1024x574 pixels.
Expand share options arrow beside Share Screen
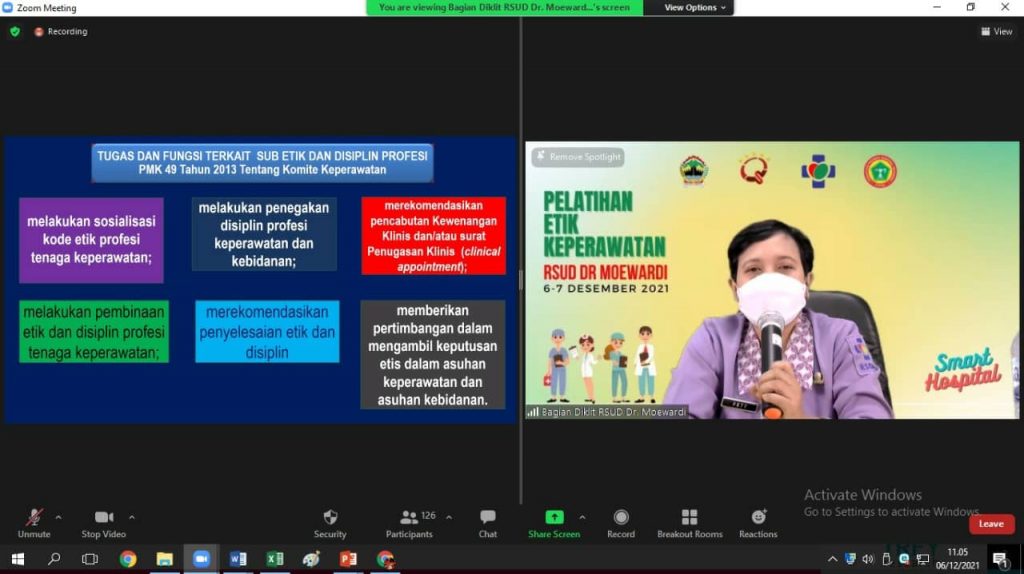pos(583,517)
